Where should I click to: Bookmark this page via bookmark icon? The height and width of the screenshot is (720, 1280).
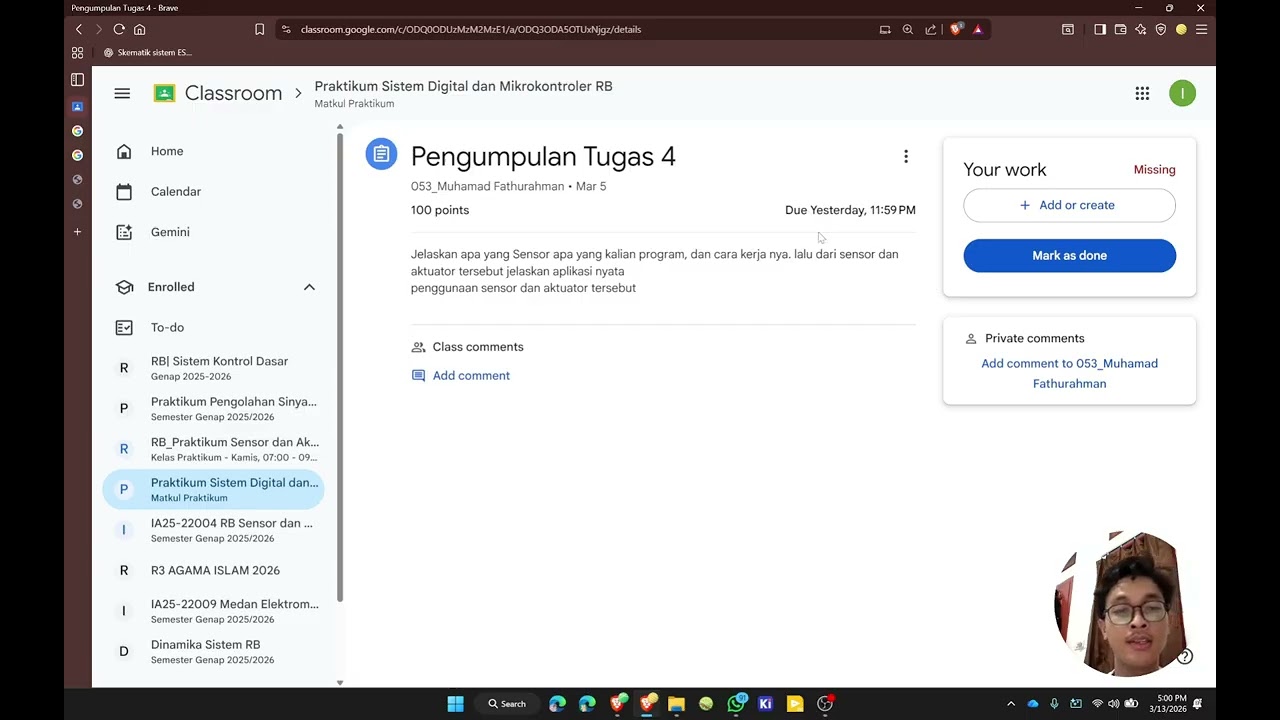click(259, 29)
